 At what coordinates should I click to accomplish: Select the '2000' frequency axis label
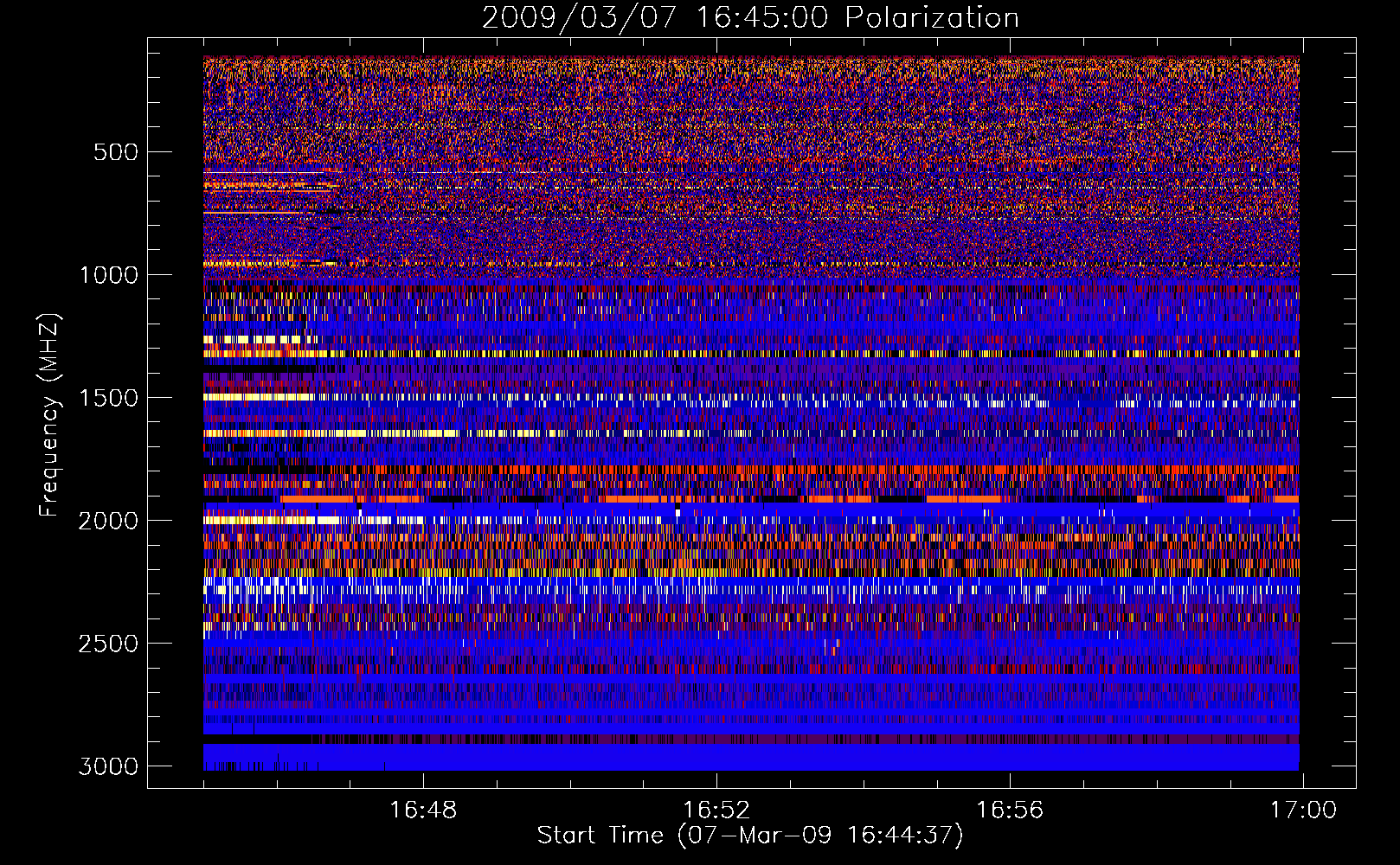(x=108, y=521)
